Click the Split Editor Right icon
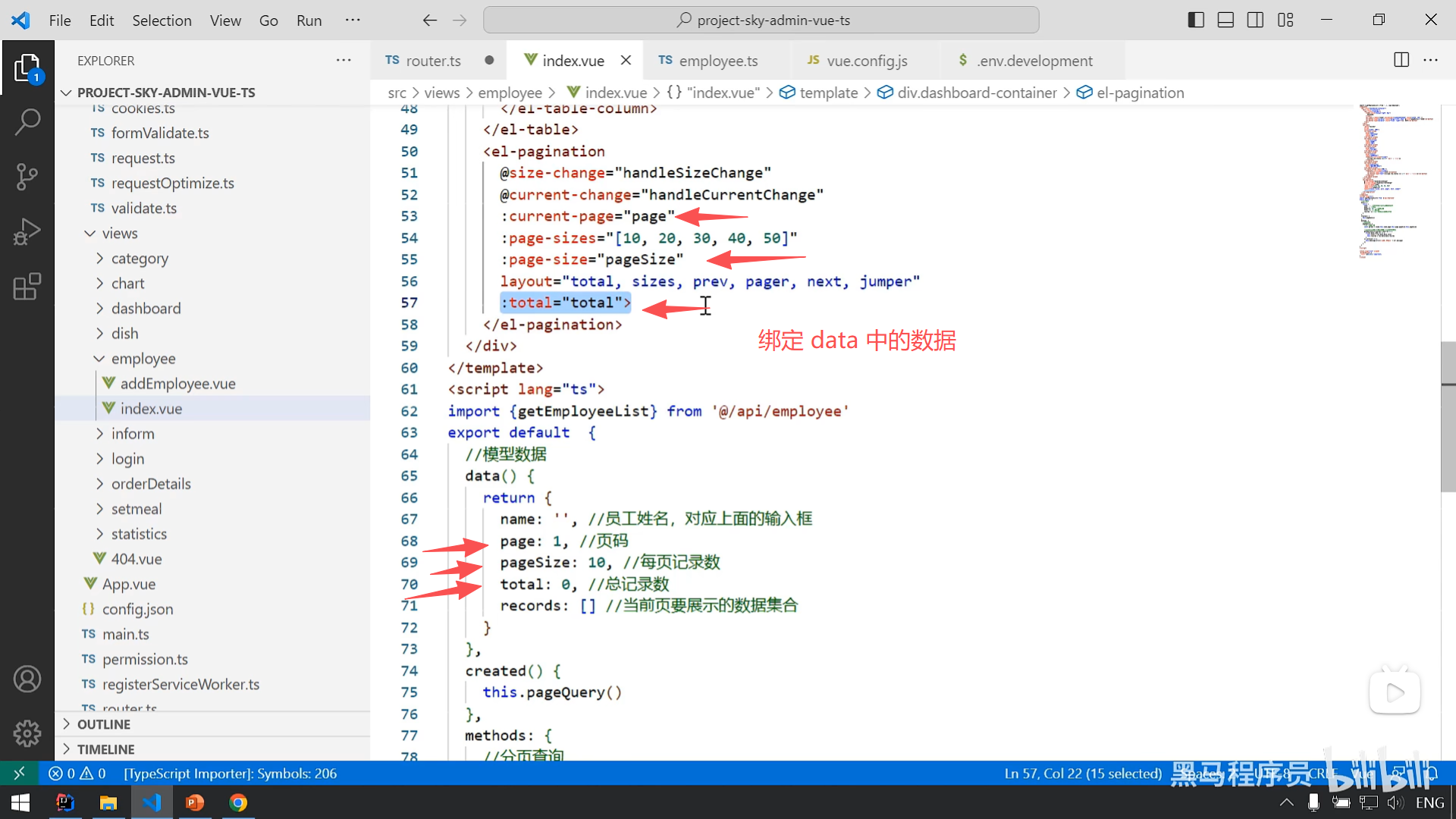Screen dimensions: 1456x819 point(1401,60)
